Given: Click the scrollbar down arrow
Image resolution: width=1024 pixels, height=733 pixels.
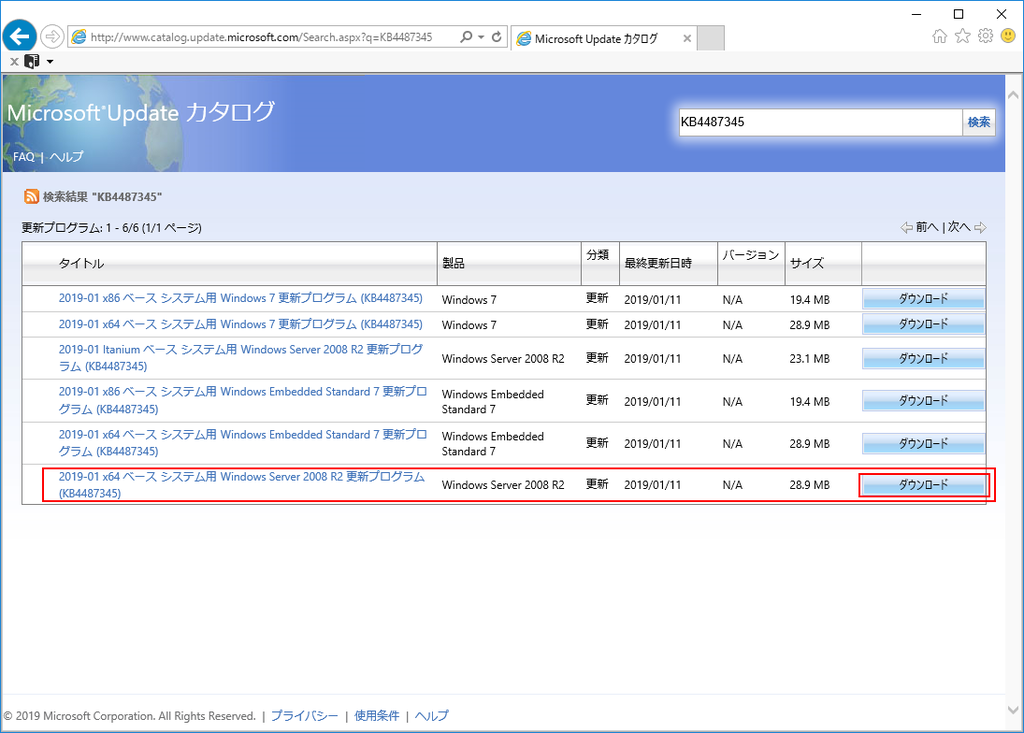Looking at the screenshot, I should [x=1013, y=710].
